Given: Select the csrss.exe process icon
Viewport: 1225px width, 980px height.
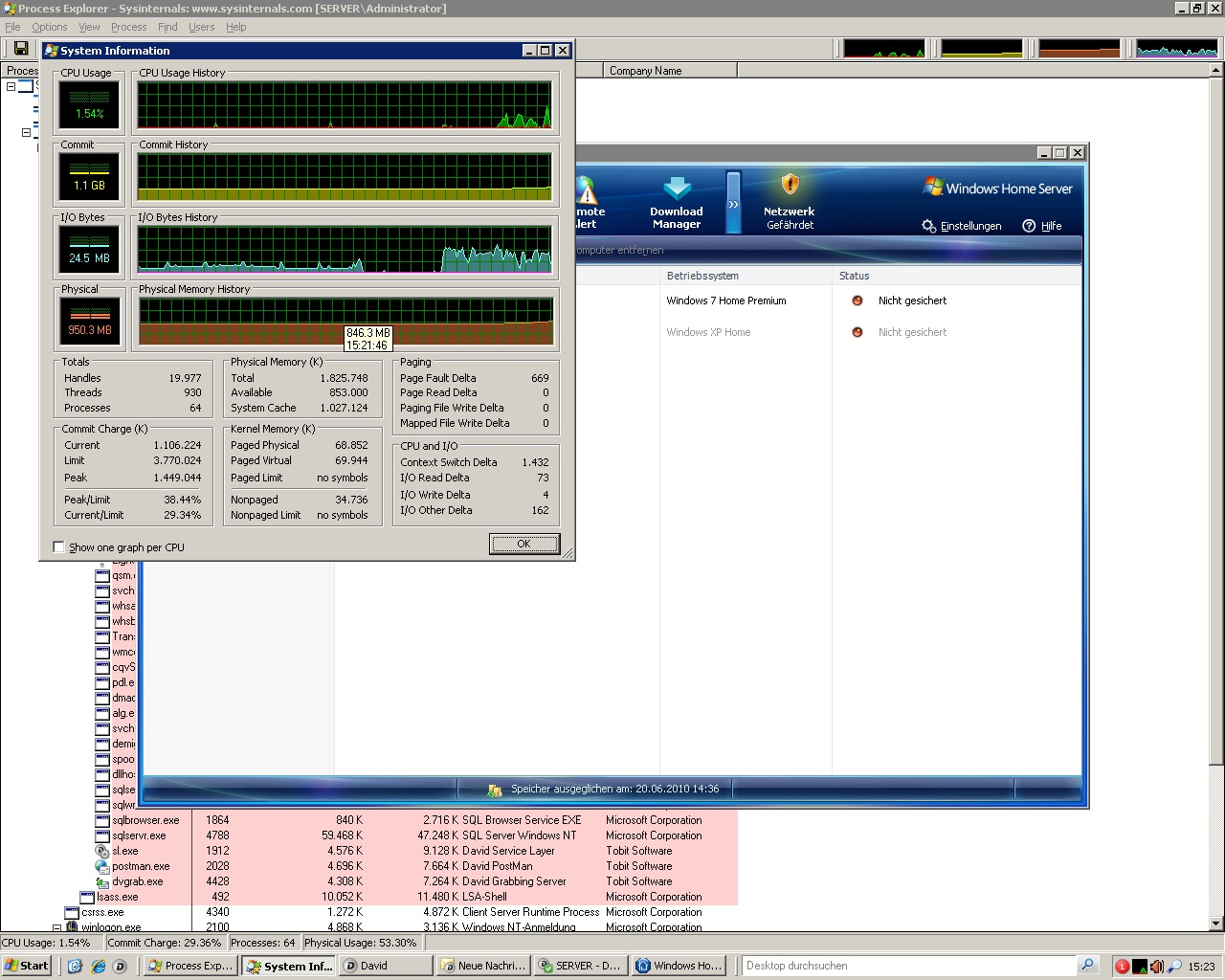Looking at the screenshot, I should pos(72,912).
